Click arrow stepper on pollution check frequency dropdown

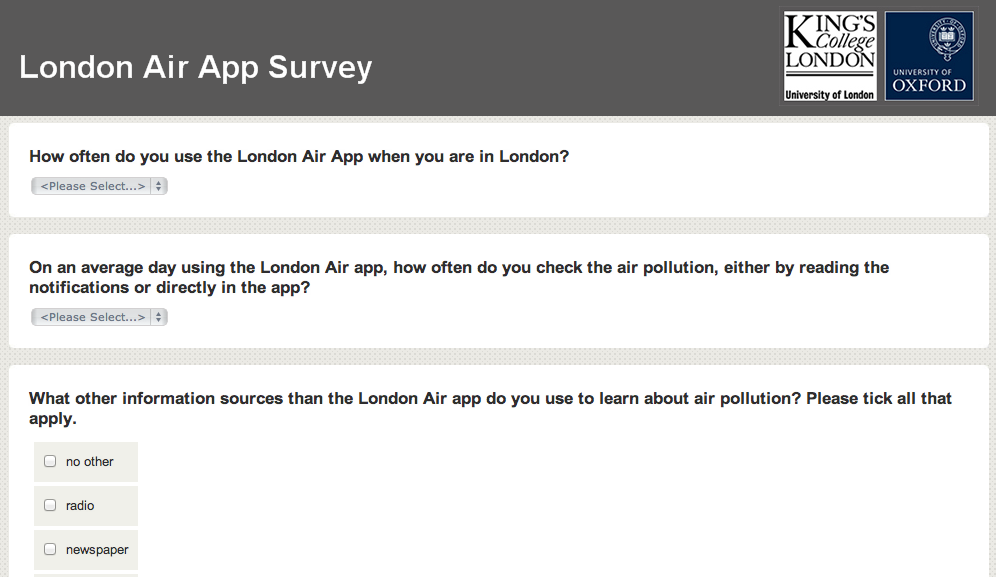pyautogui.click(x=159, y=317)
